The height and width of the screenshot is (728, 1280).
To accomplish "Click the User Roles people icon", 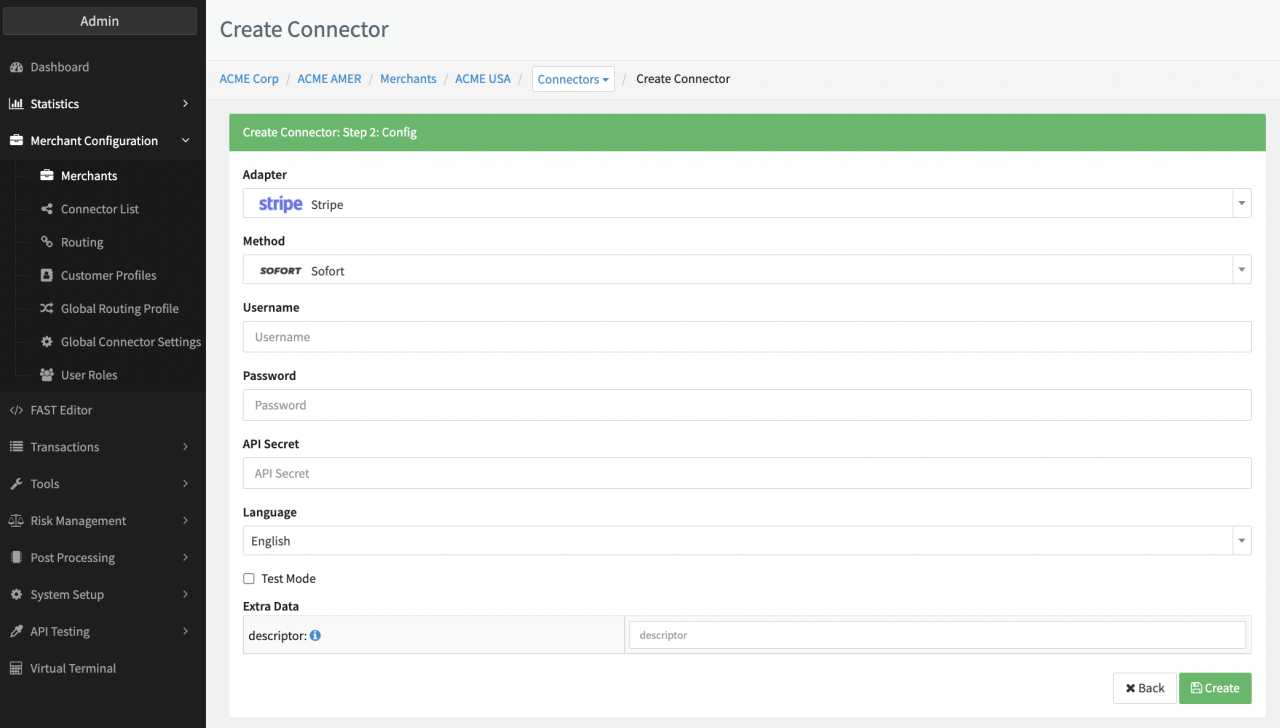I will coord(46,375).
